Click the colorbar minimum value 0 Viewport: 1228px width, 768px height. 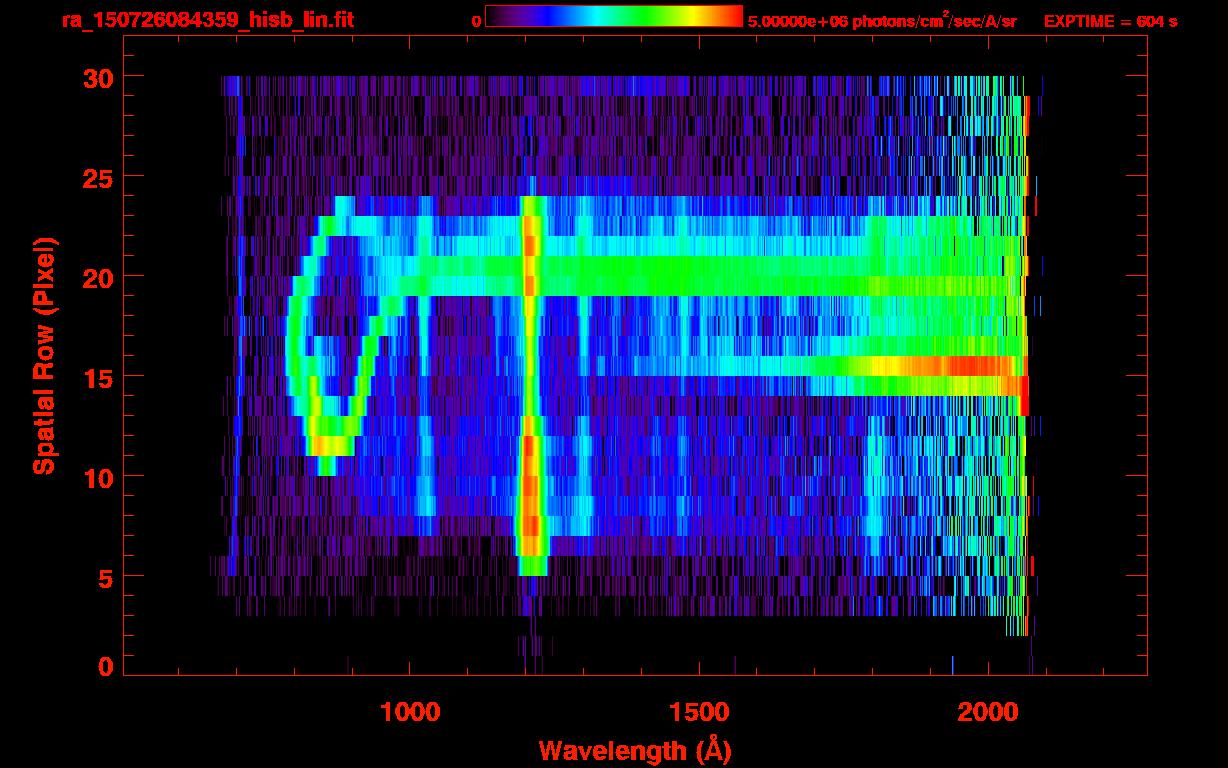click(x=476, y=21)
